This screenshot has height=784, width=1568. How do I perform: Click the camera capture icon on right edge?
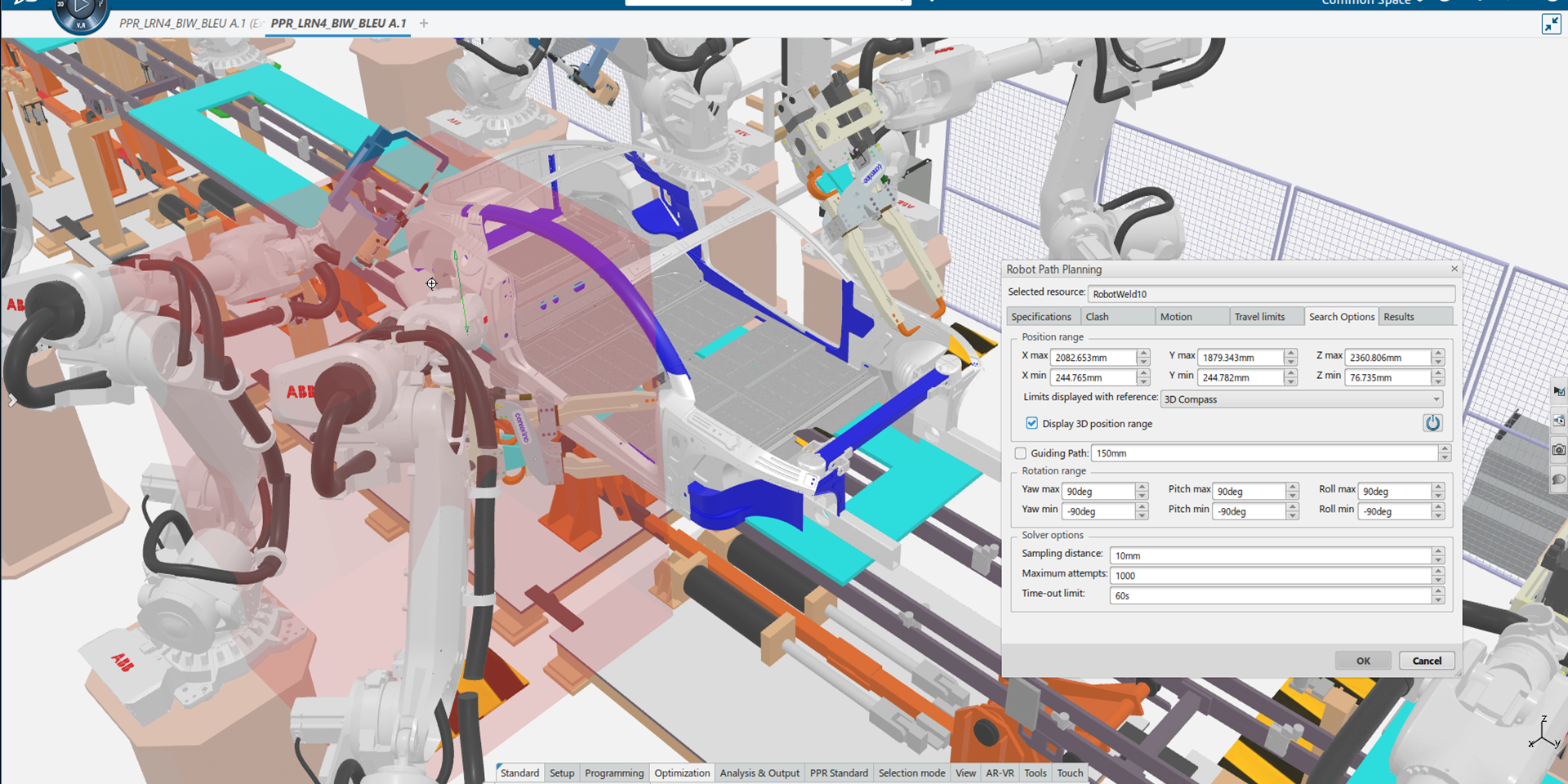pyautogui.click(x=1558, y=450)
